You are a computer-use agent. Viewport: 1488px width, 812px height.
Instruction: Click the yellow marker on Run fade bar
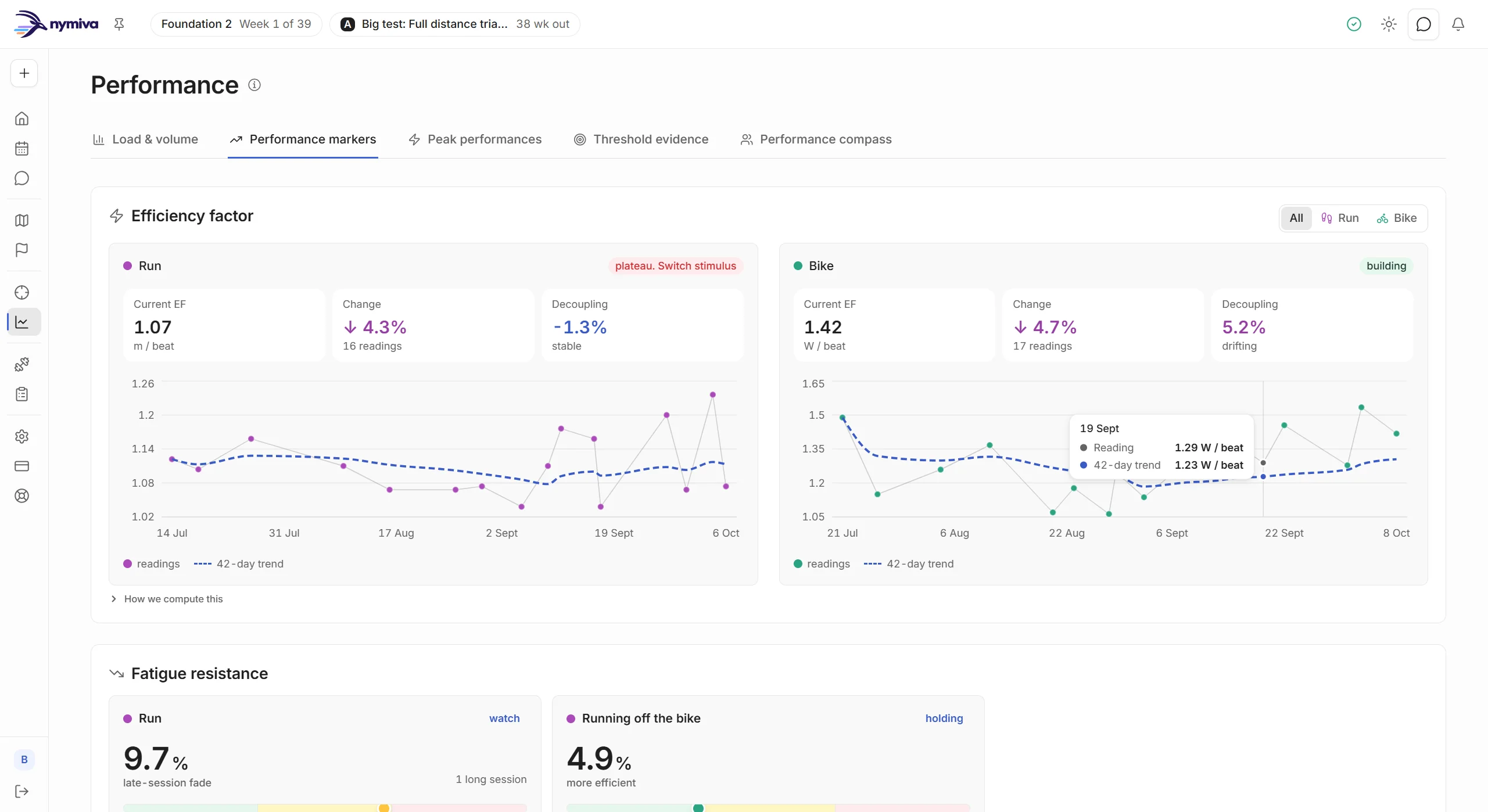(384, 808)
